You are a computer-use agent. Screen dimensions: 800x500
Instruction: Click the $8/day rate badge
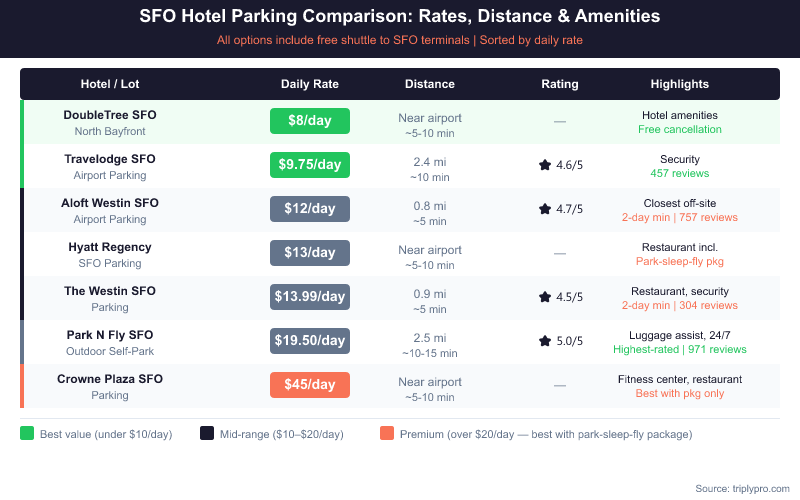coord(310,121)
